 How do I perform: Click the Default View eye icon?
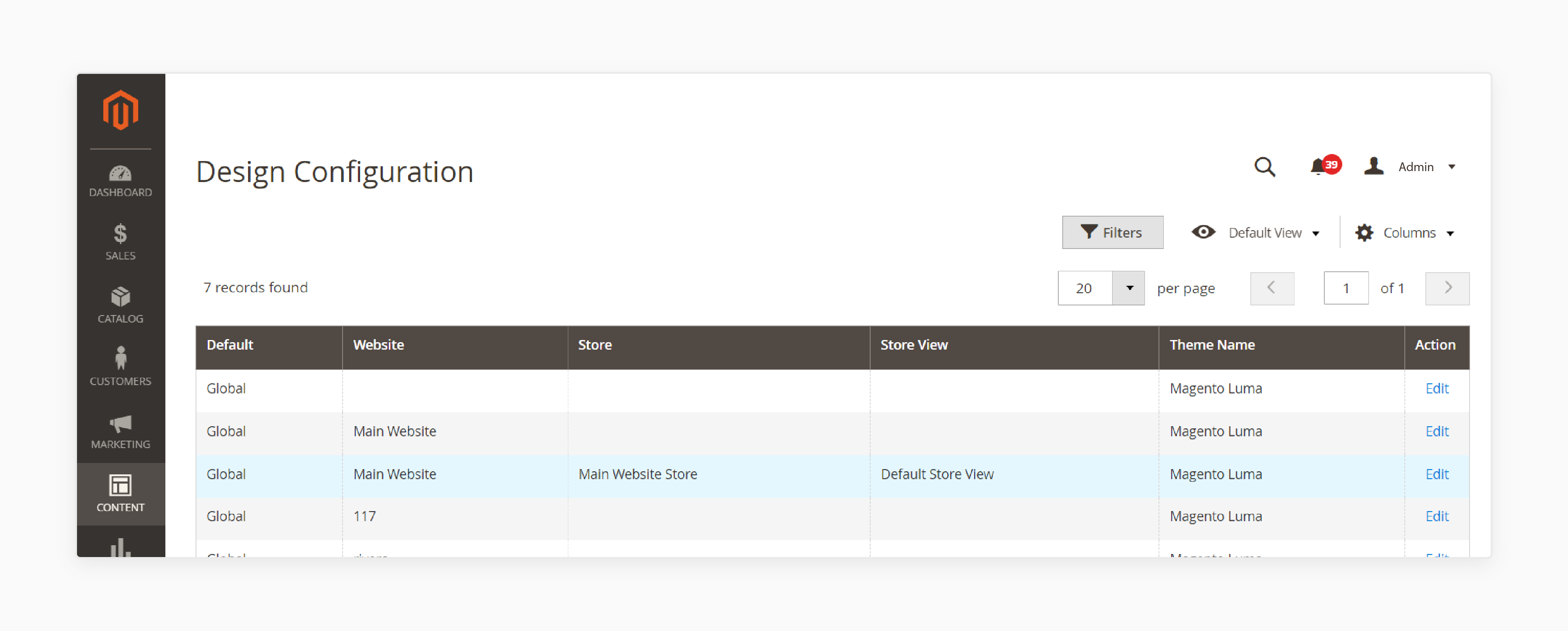click(x=1203, y=232)
